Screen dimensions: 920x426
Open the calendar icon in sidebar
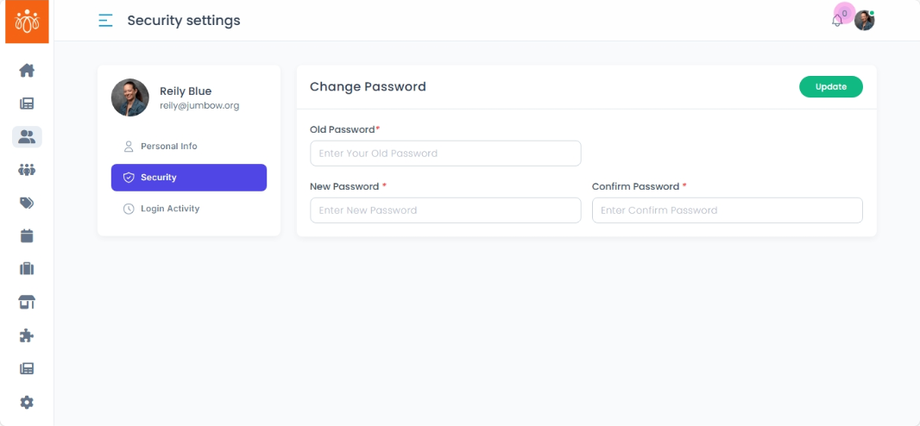[x=27, y=236]
